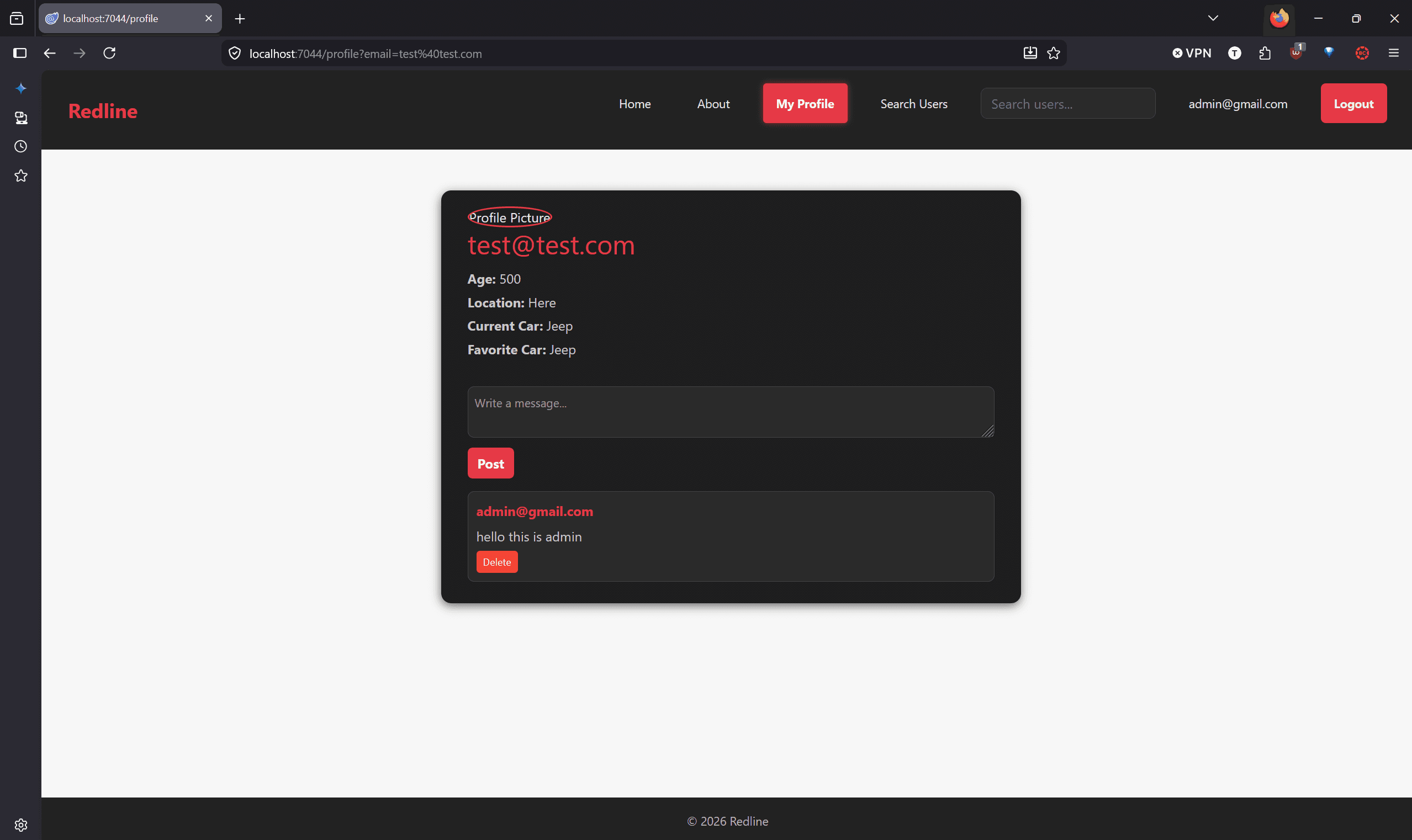Open a new tab with plus icon
Viewport: 1412px width, 840px height.
[x=240, y=19]
